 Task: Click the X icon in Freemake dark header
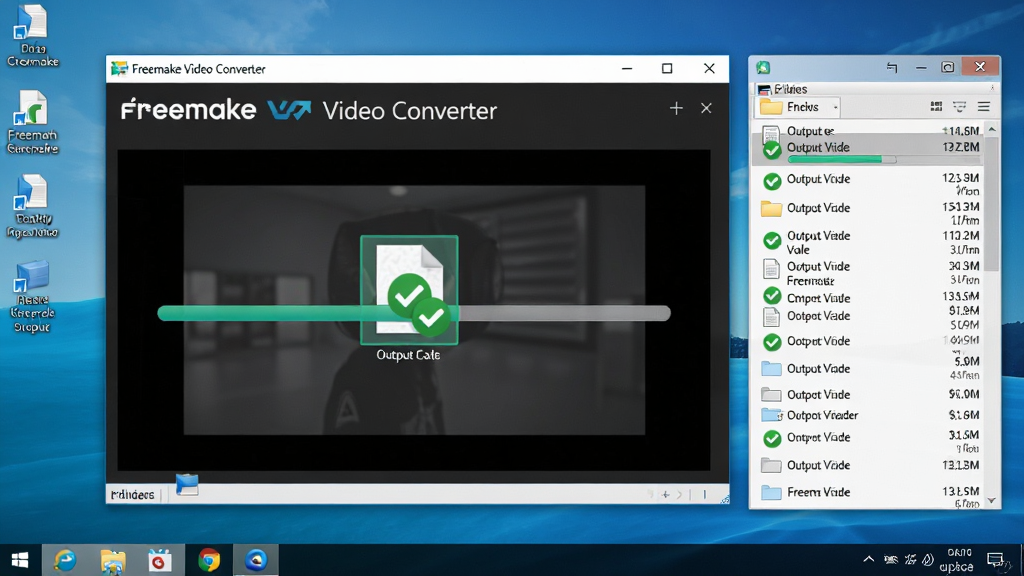706,108
